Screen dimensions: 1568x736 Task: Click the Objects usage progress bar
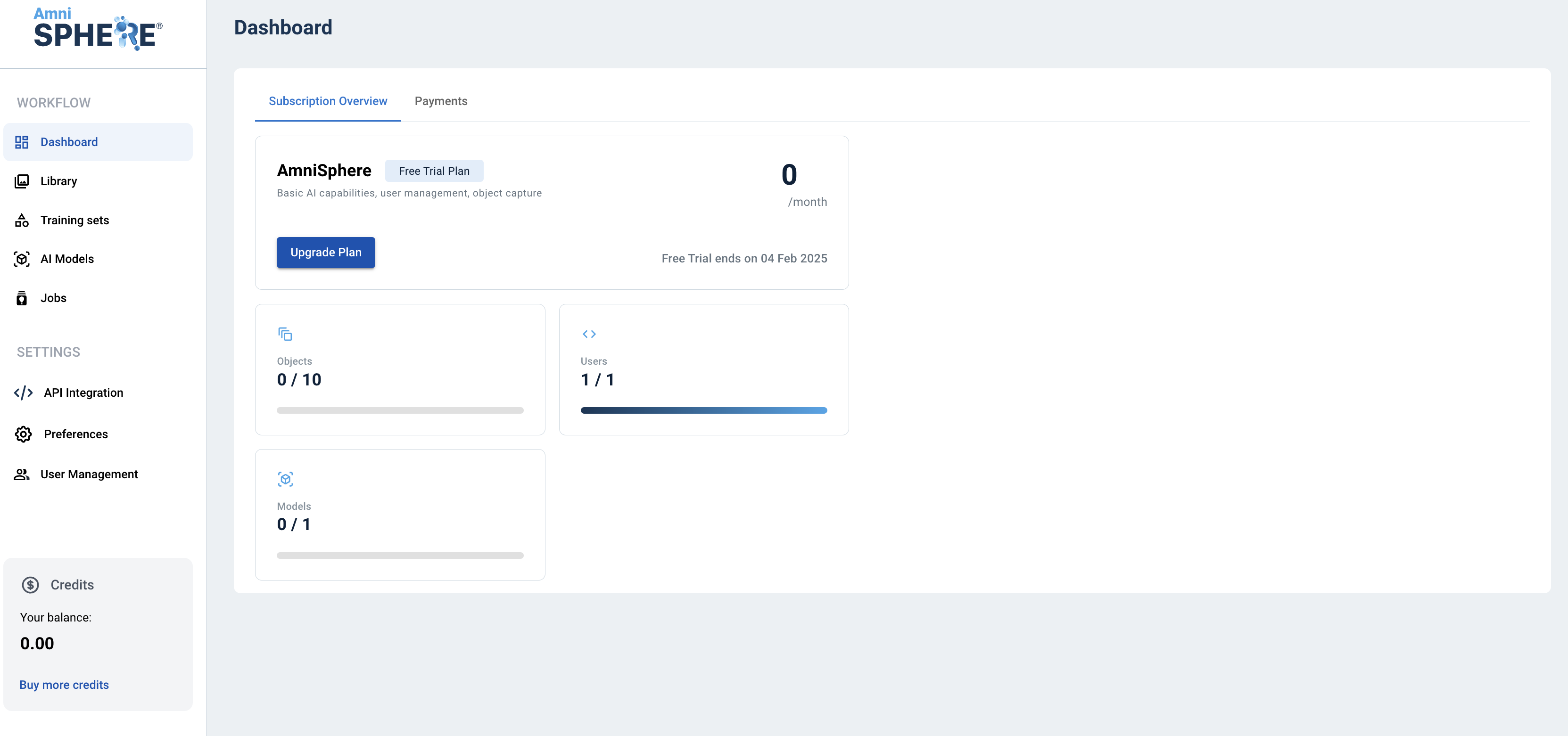[400, 410]
